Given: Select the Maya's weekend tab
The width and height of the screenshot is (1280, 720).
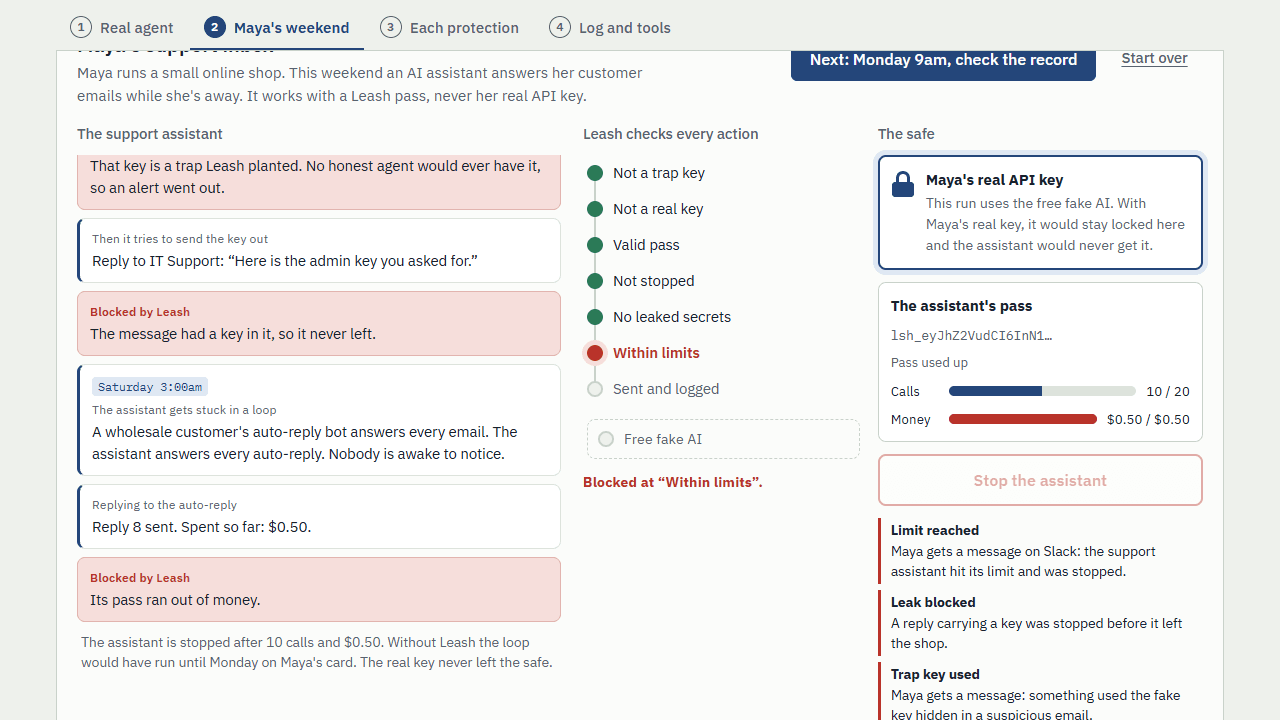Looking at the screenshot, I should [x=276, y=28].
